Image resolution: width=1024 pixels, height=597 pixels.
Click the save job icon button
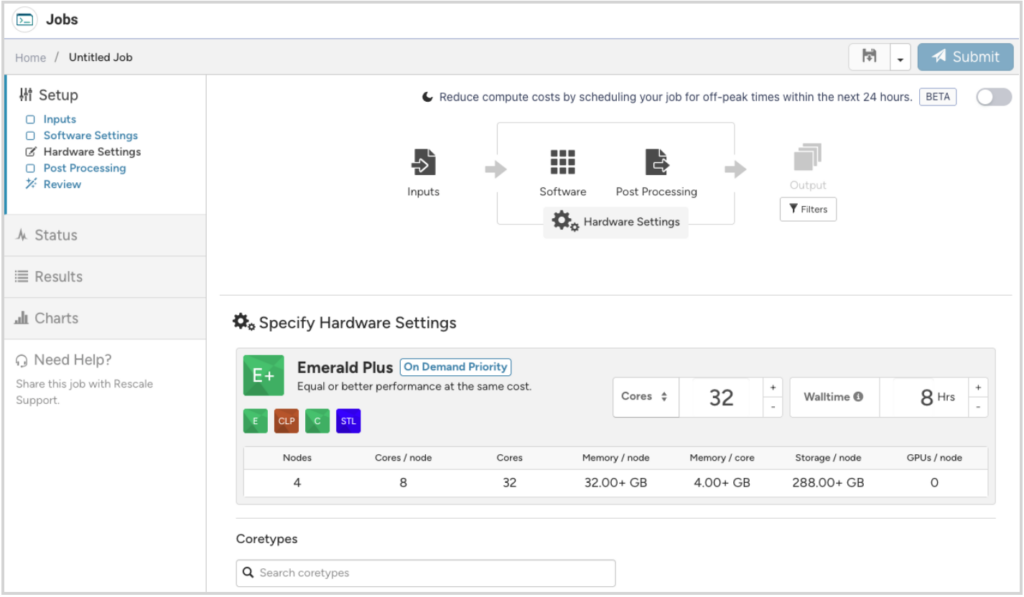click(x=869, y=57)
